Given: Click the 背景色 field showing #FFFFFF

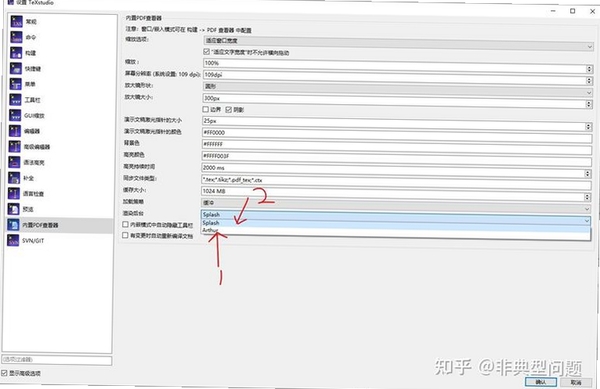Looking at the screenshot, I should (x=397, y=147).
